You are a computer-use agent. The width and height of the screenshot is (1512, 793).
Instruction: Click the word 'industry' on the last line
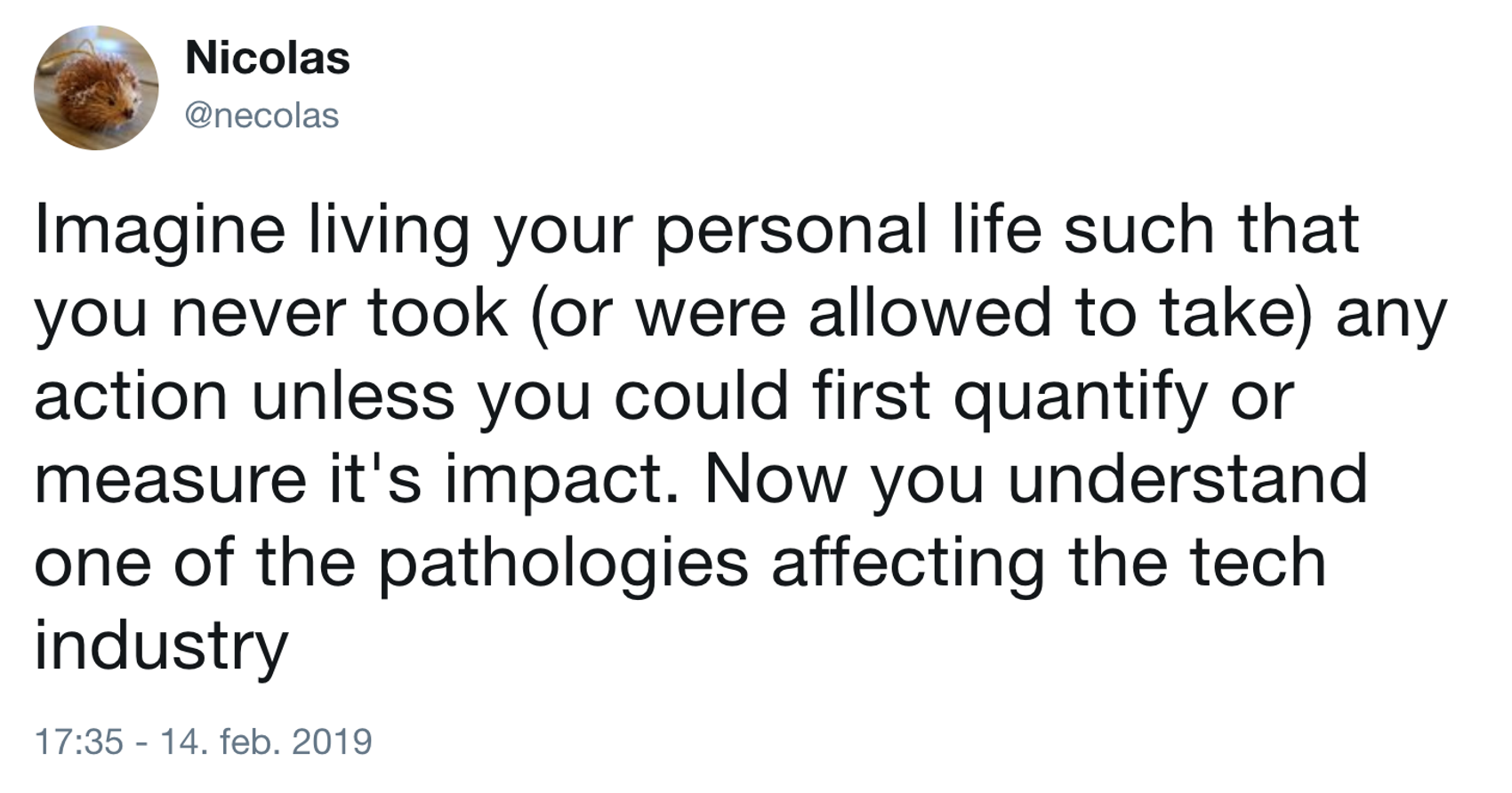(161, 645)
